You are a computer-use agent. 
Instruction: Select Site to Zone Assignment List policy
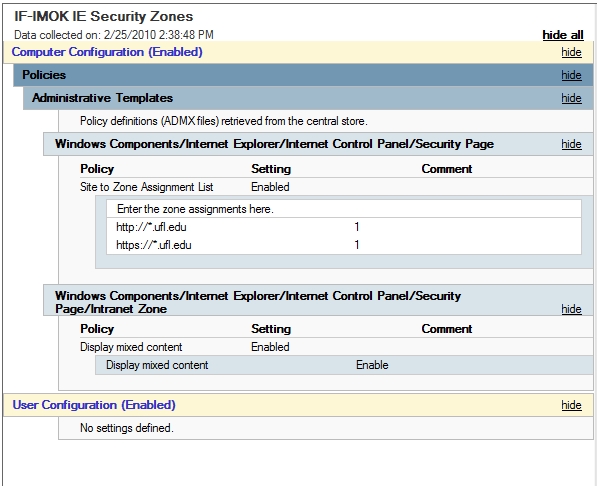pos(147,187)
